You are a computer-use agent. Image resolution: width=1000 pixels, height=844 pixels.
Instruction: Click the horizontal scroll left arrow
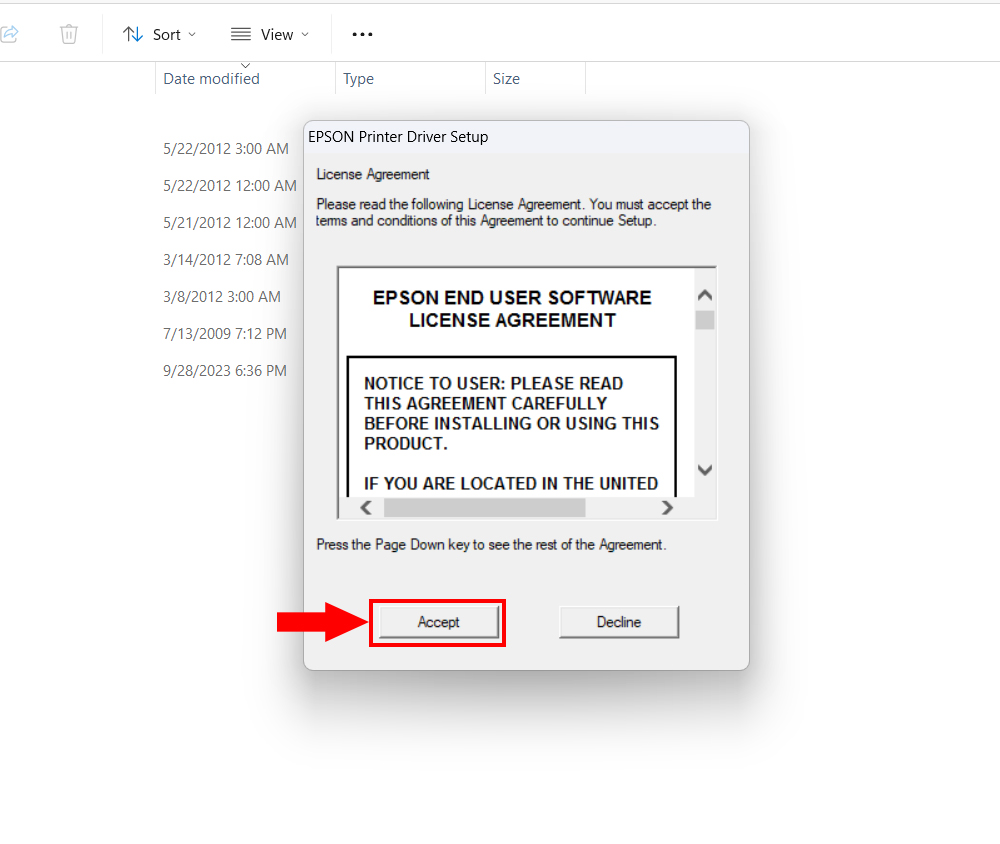point(366,508)
